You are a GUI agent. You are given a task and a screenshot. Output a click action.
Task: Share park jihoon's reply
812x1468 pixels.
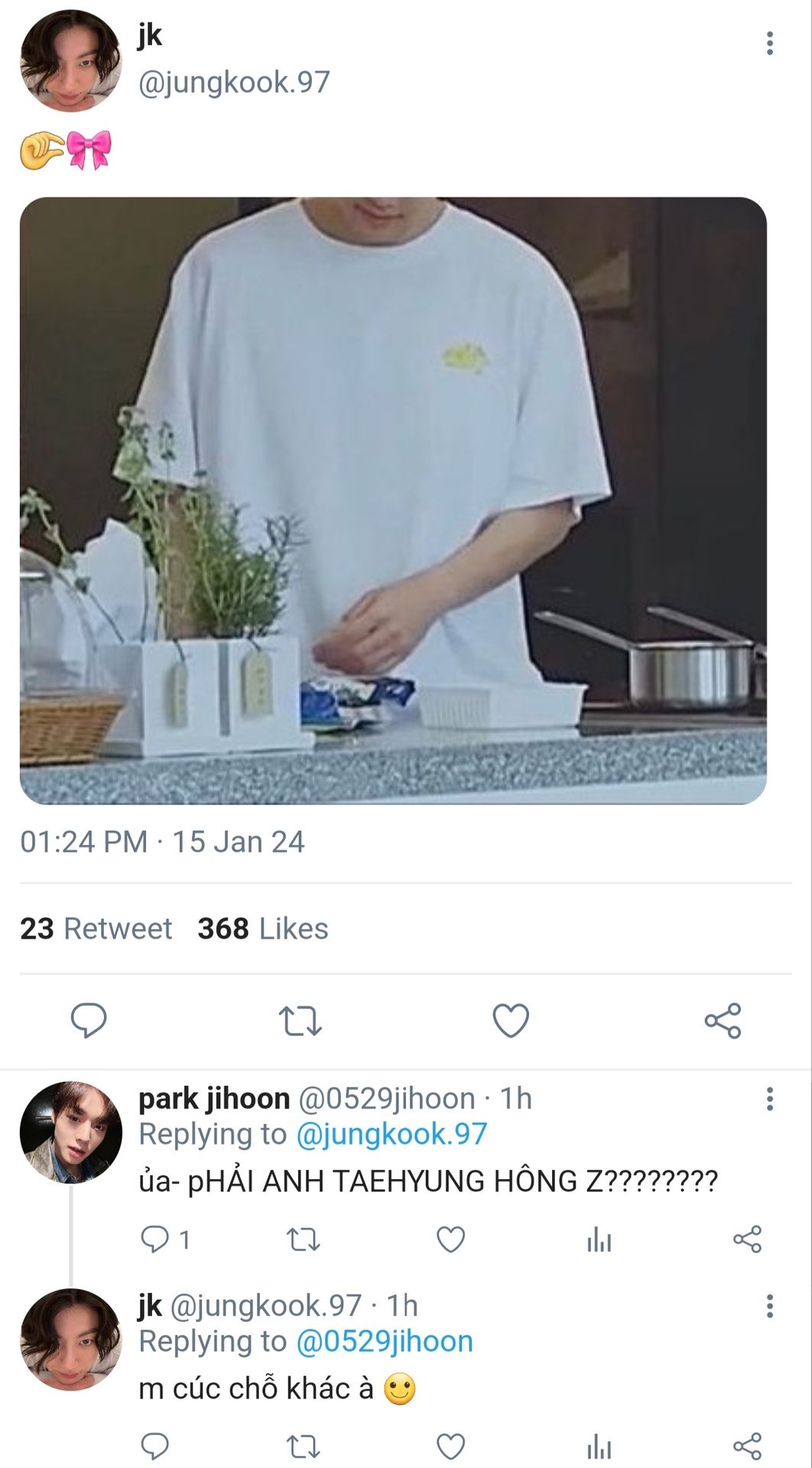point(747,1239)
